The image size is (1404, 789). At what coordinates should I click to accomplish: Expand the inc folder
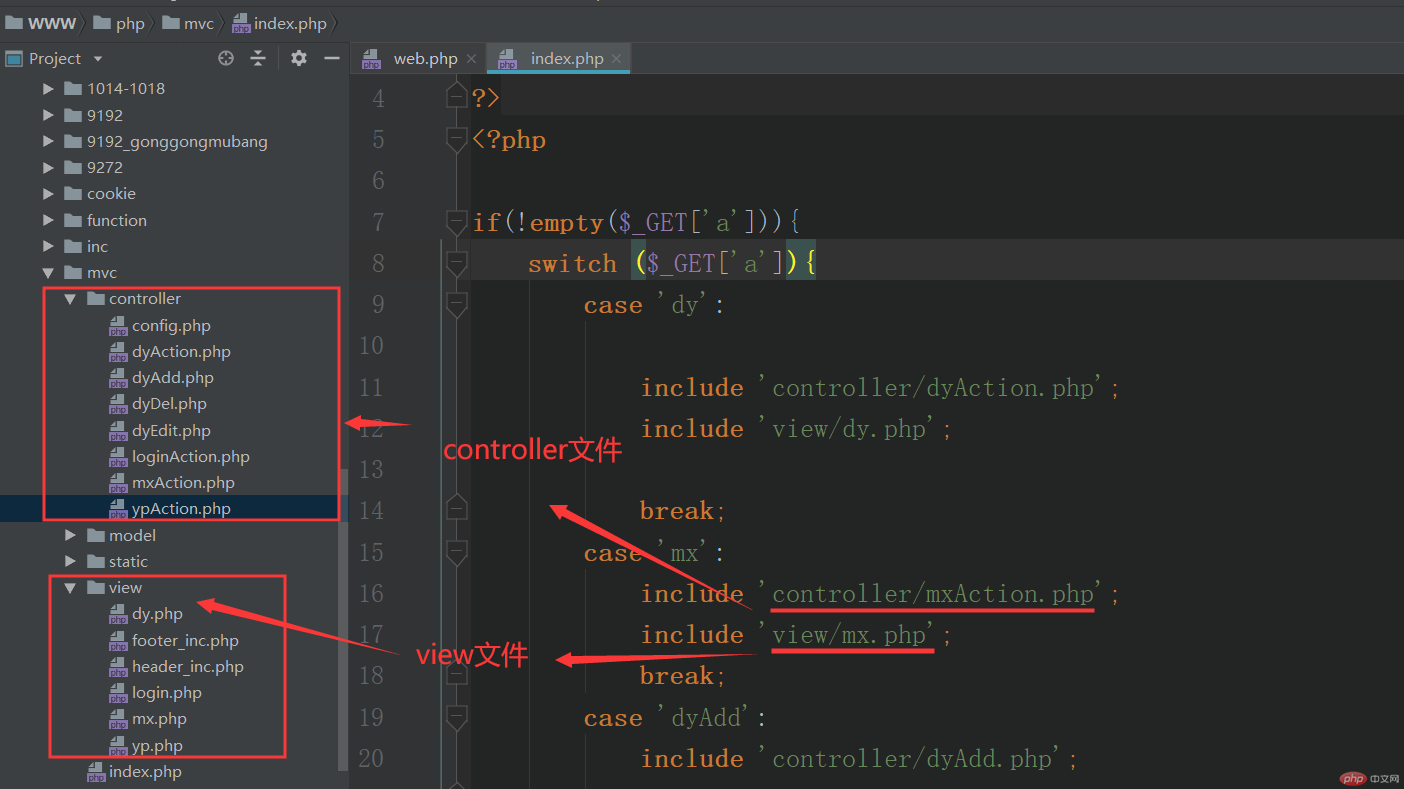tap(48, 246)
